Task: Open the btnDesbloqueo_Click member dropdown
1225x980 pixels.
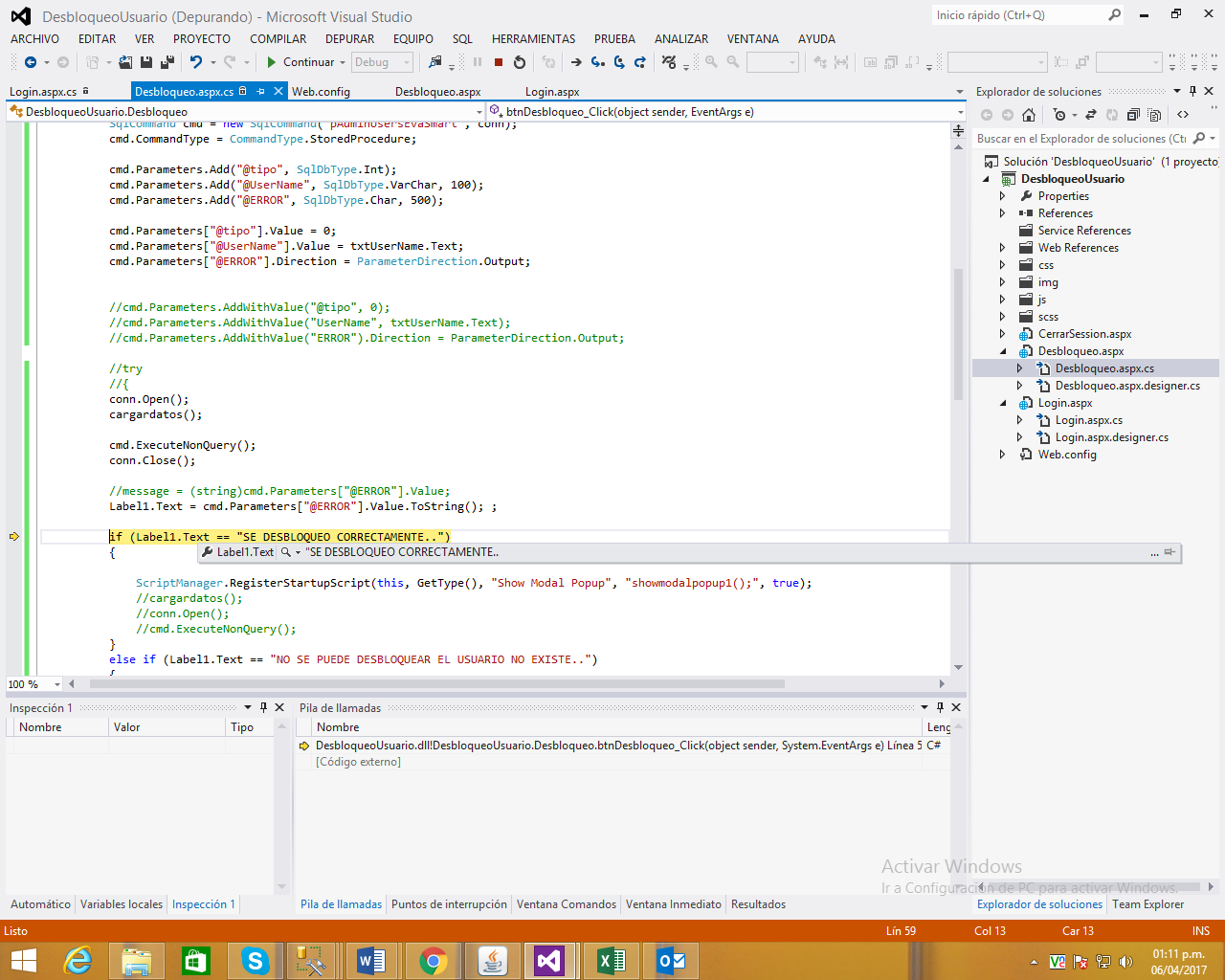Action: click(960, 112)
